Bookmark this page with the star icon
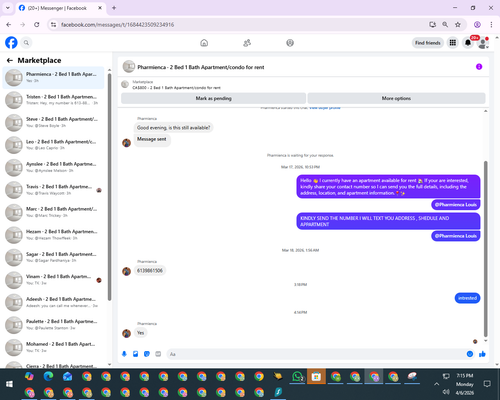Screen dimensions: 500x400 458,25
